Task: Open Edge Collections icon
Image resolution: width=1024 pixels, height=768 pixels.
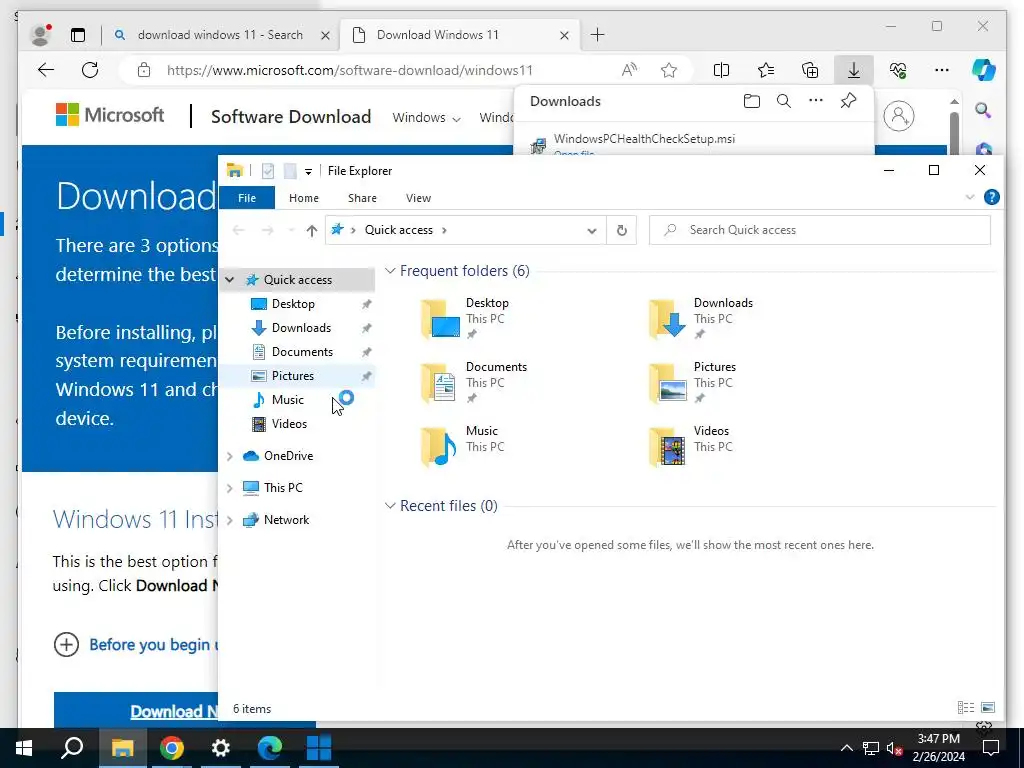Action: coord(810,70)
